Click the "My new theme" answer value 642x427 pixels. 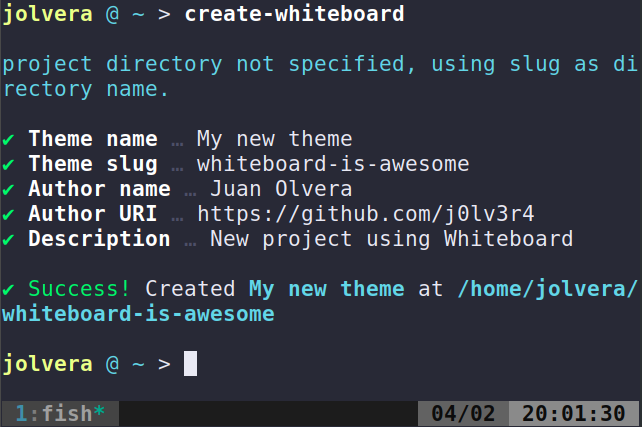(274, 139)
